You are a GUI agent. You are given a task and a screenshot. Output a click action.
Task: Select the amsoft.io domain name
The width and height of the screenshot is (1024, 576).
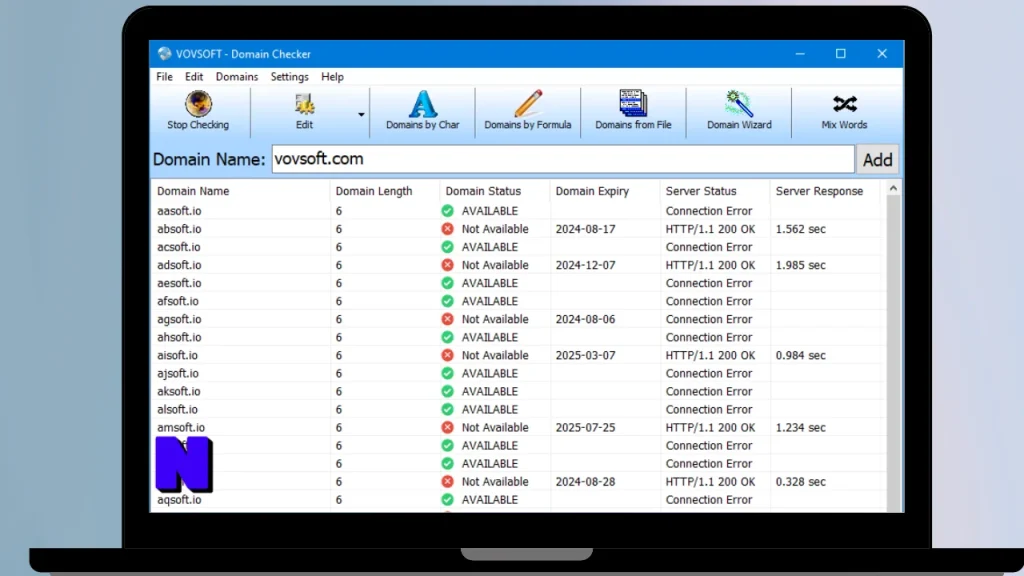click(181, 427)
